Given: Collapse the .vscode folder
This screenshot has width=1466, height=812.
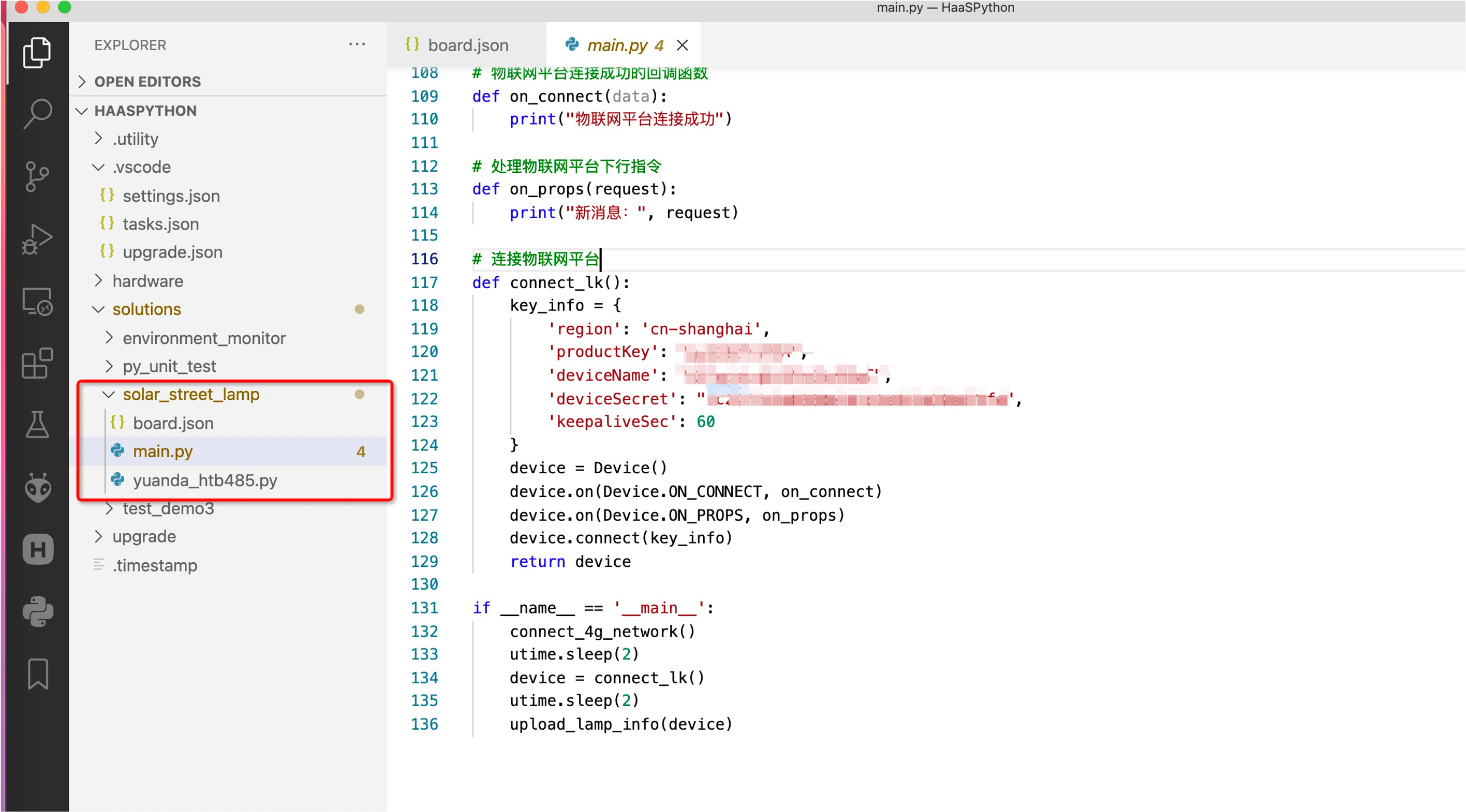Looking at the screenshot, I should pos(228,167).
